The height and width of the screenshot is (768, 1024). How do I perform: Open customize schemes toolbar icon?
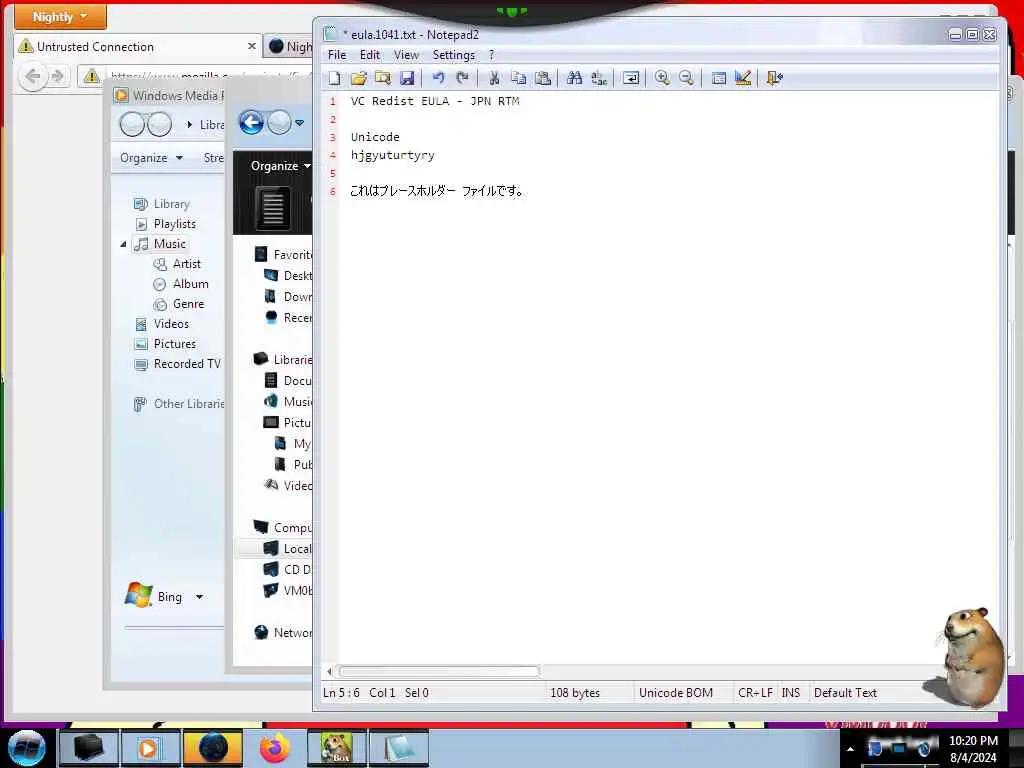point(743,78)
